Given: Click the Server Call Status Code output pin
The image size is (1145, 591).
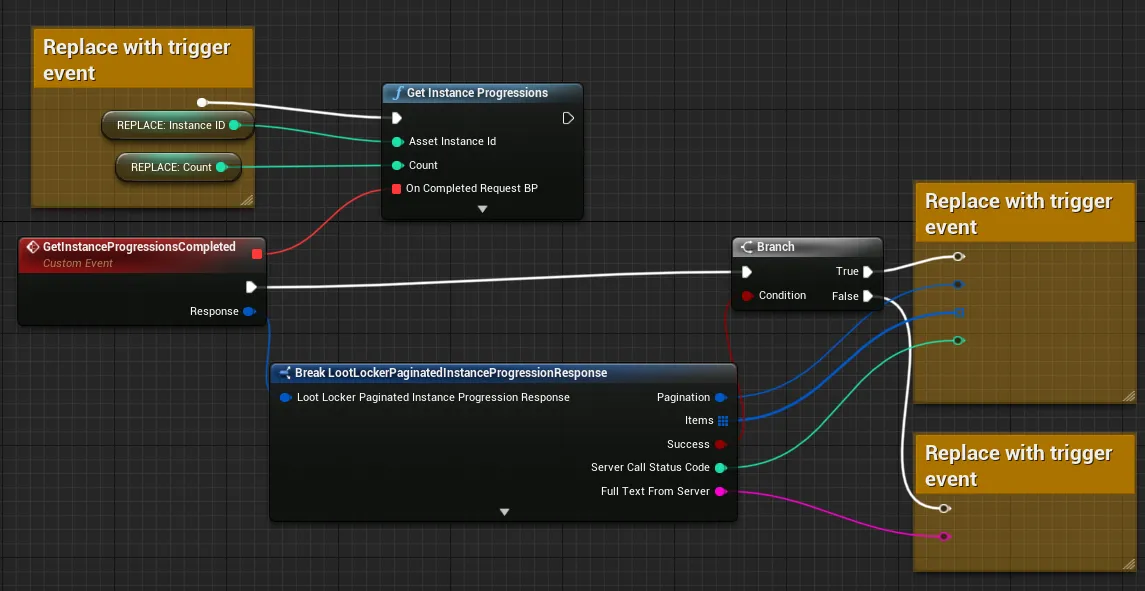Looking at the screenshot, I should pos(721,468).
